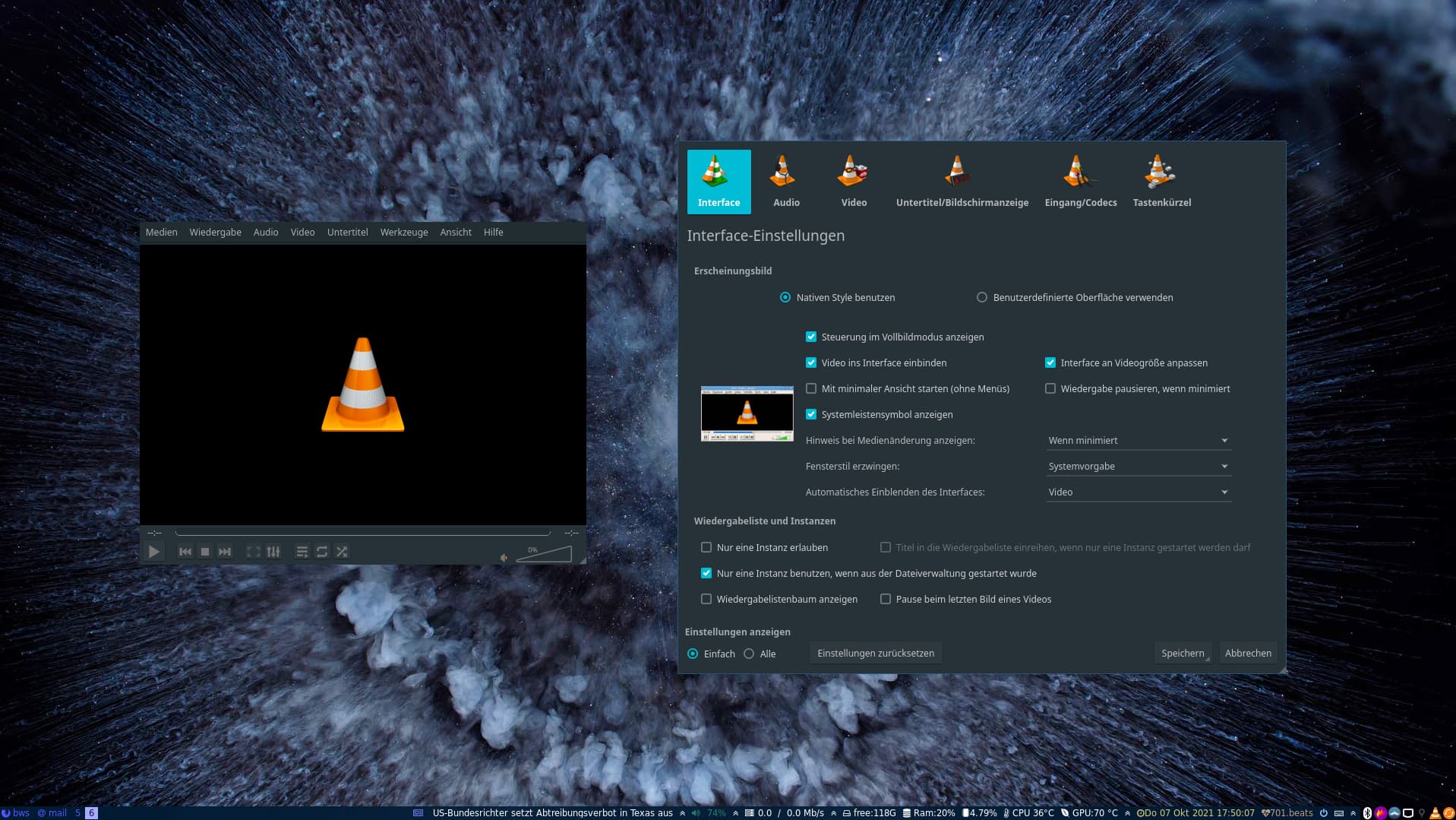Click the VLC video display area
Viewport: 1456px width, 820px height.
point(363,385)
